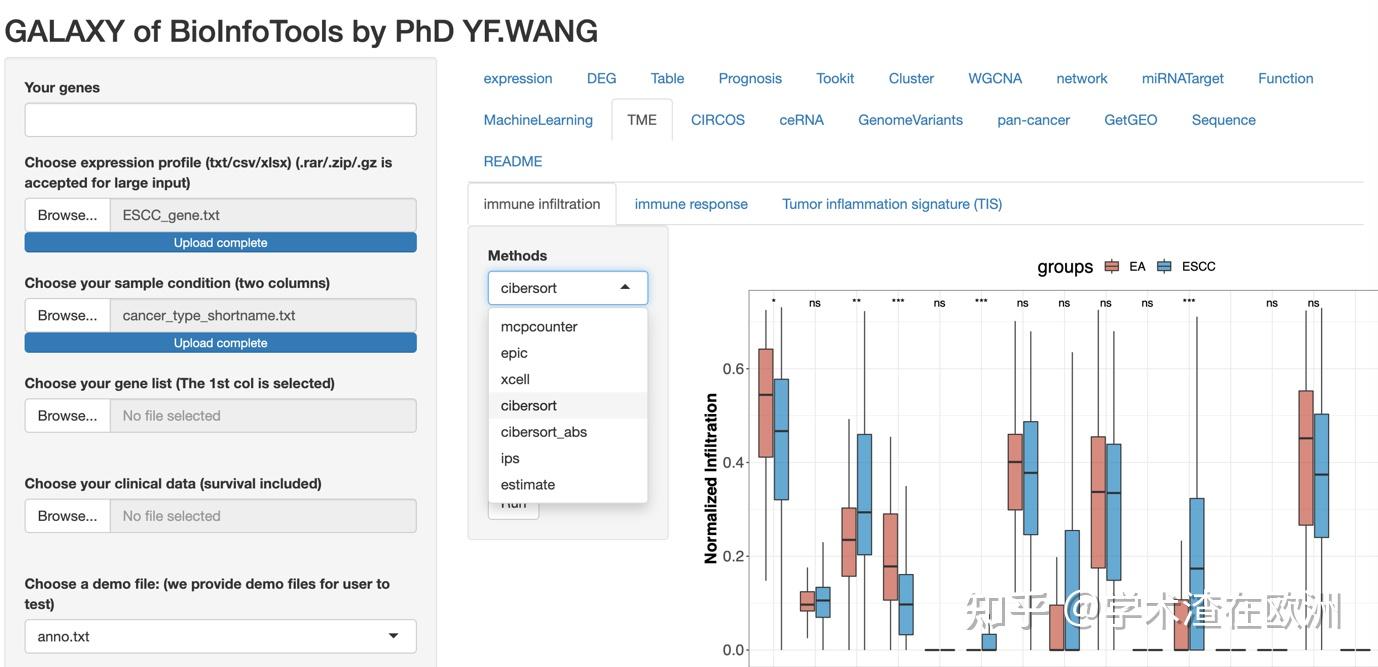Image resolution: width=1378 pixels, height=667 pixels.
Task: Open the README tab
Action: (513, 161)
